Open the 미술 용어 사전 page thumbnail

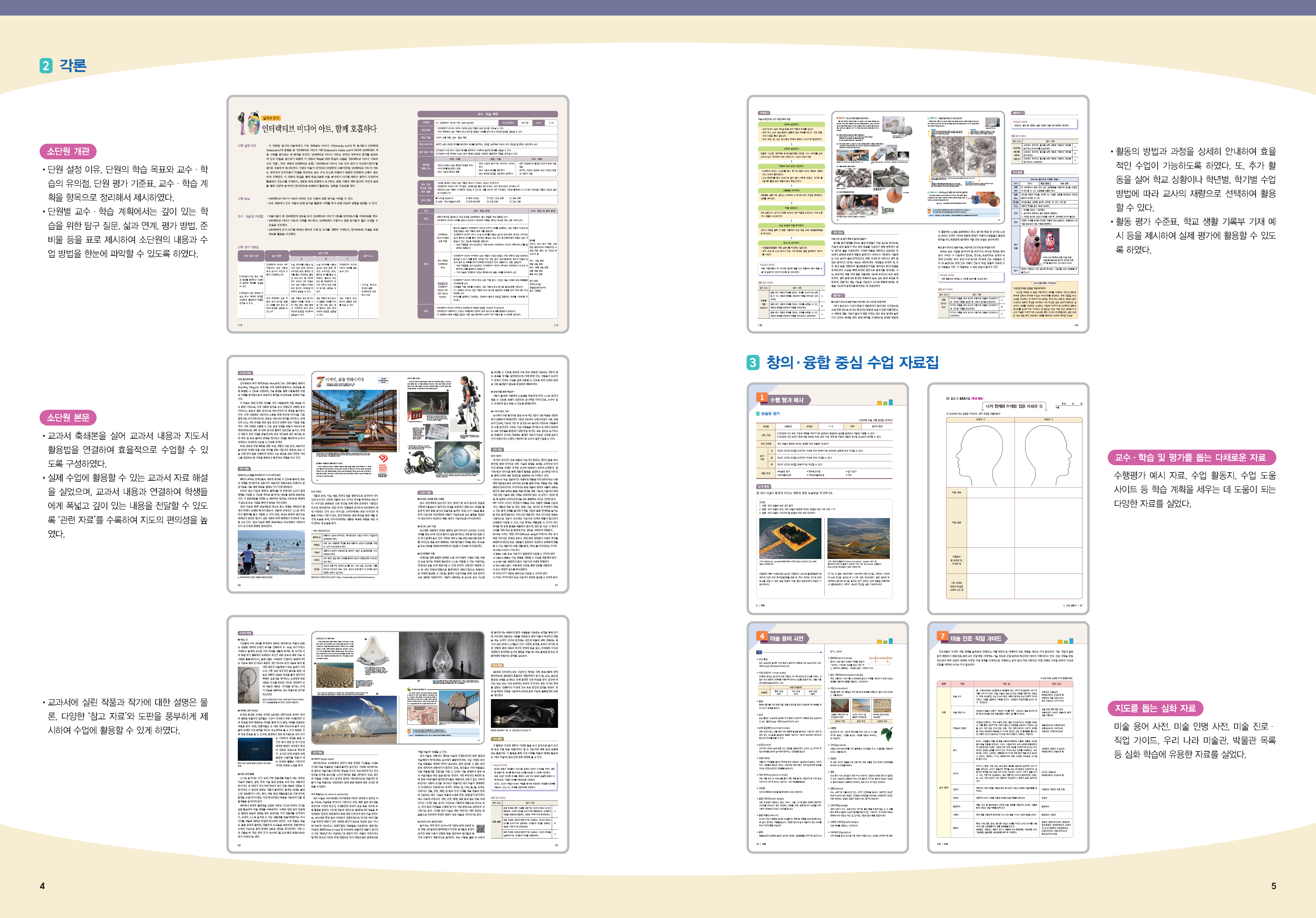pyautogui.click(x=828, y=737)
